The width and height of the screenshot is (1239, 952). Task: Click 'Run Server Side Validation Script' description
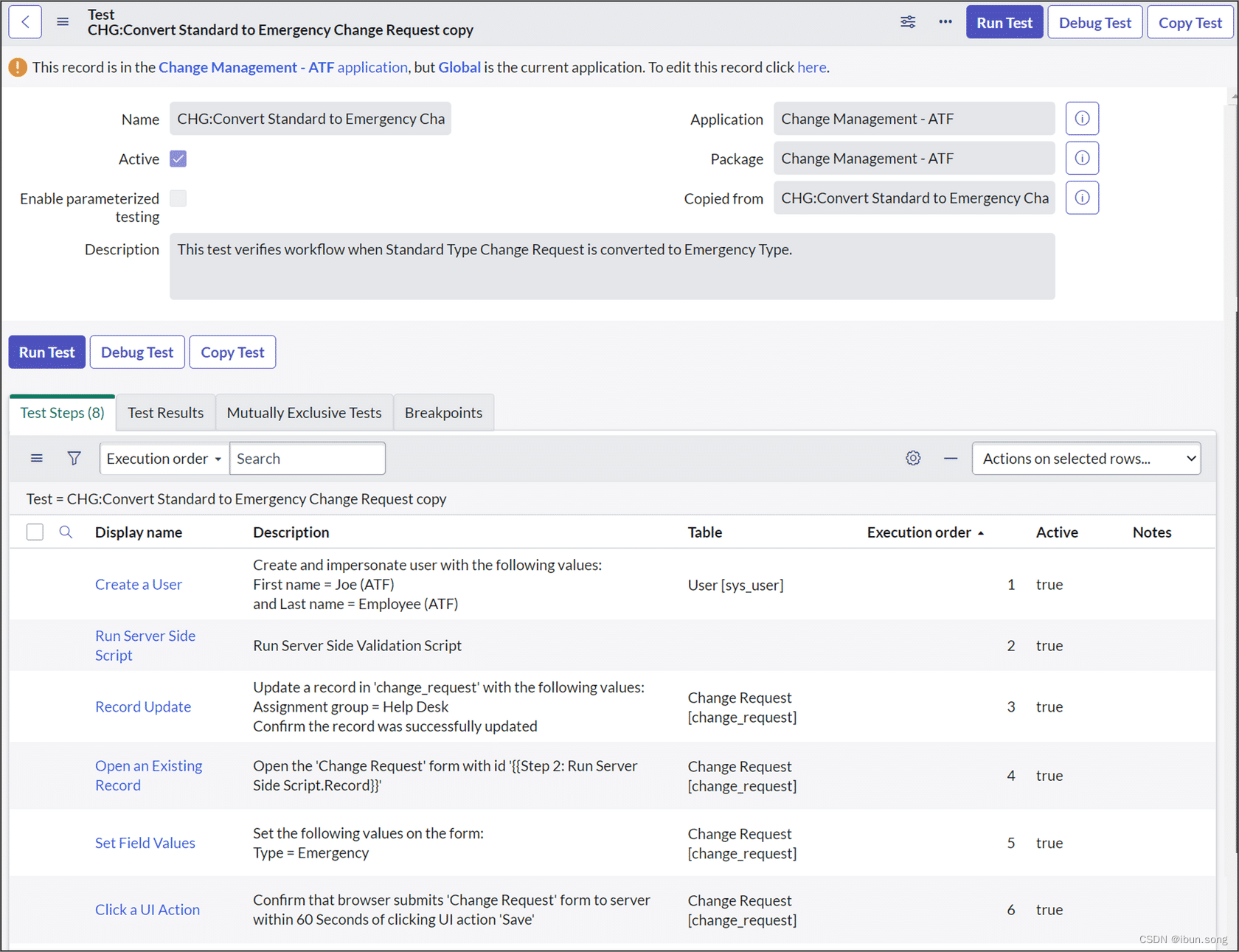point(358,646)
